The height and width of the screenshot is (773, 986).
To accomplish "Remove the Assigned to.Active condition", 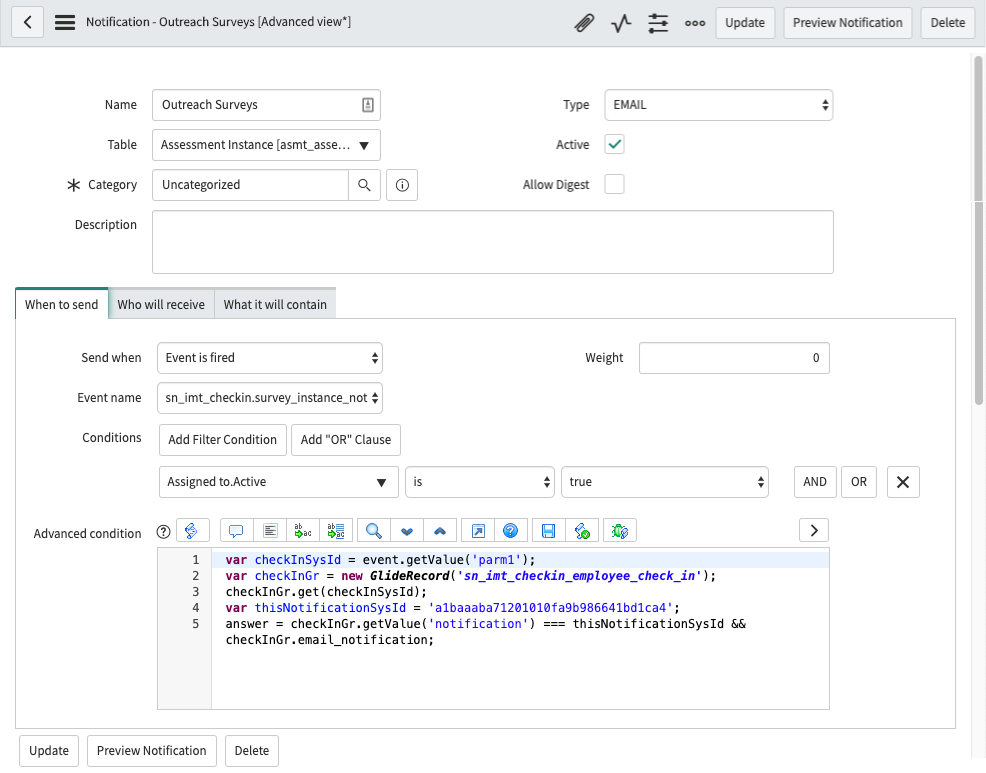I will click(903, 482).
